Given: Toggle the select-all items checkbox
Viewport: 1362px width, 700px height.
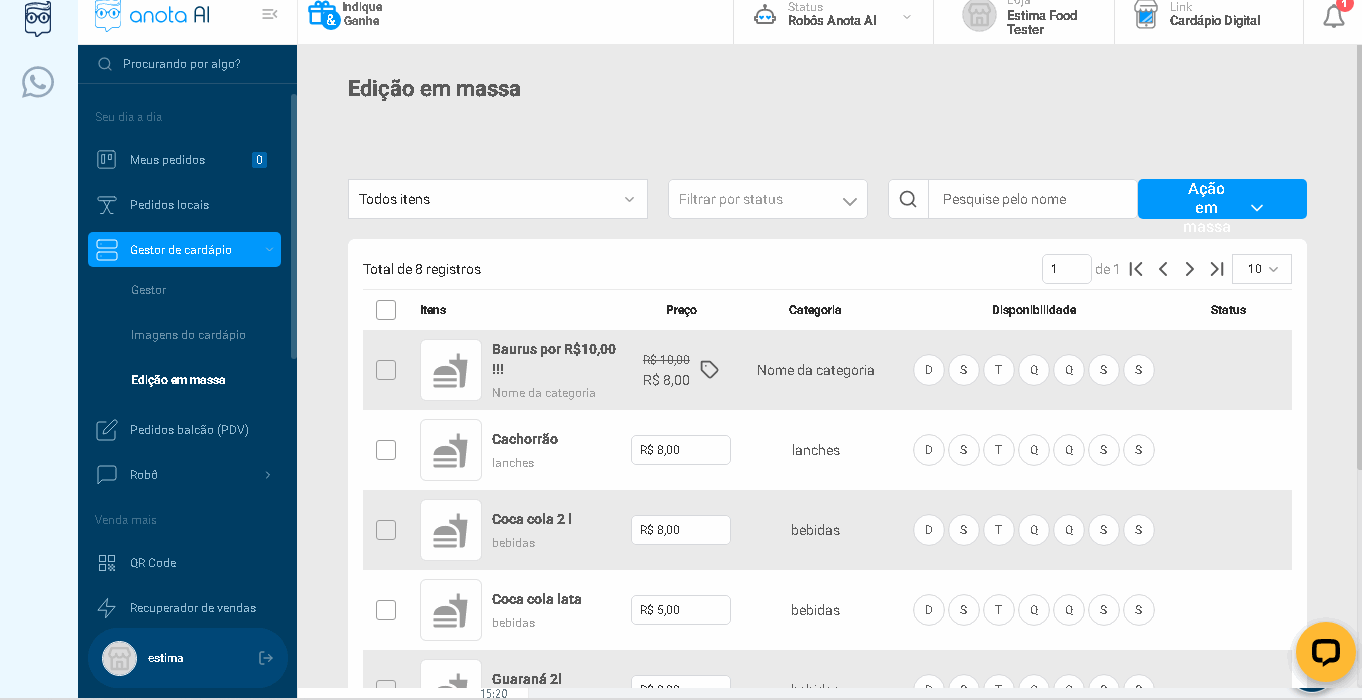Looking at the screenshot, I should [x=386, y=310].
